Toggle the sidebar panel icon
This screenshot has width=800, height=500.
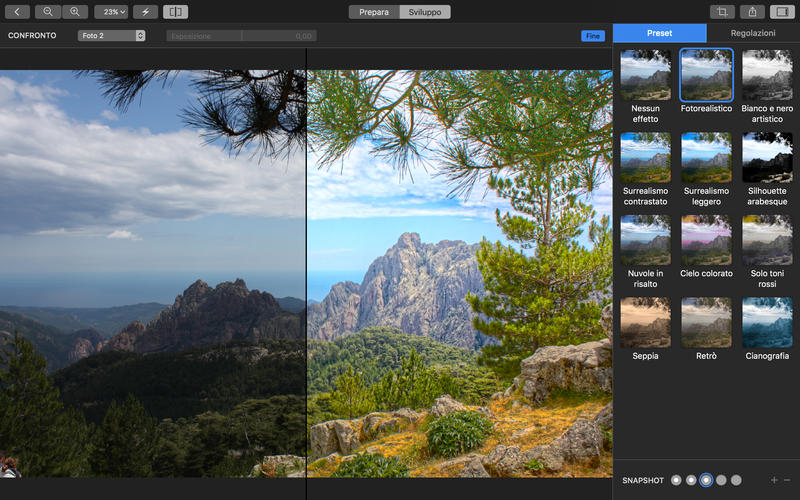pyautogui.click(x=782, y=12)
